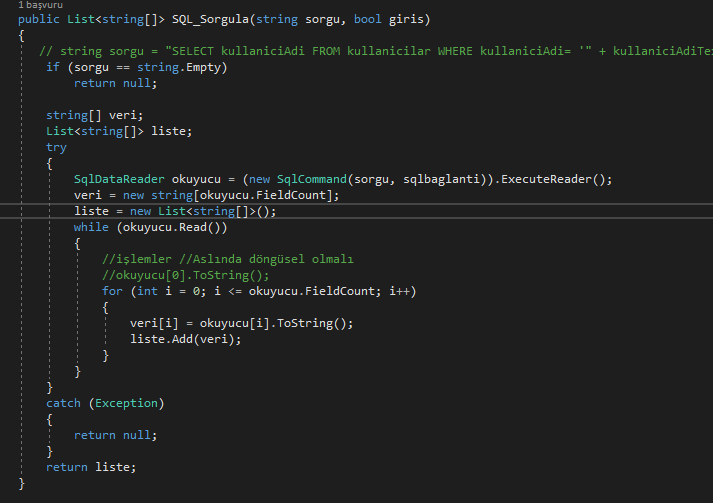Click the 'try' keyword
The image size is (713, 503).
(56, 147)
